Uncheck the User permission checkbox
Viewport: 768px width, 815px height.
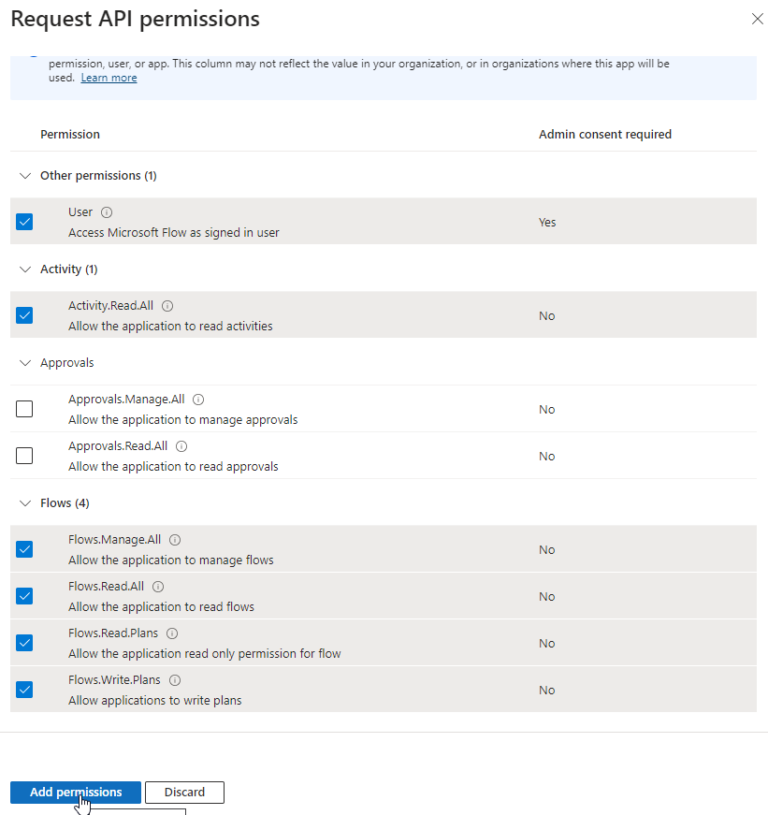(24, 221)
